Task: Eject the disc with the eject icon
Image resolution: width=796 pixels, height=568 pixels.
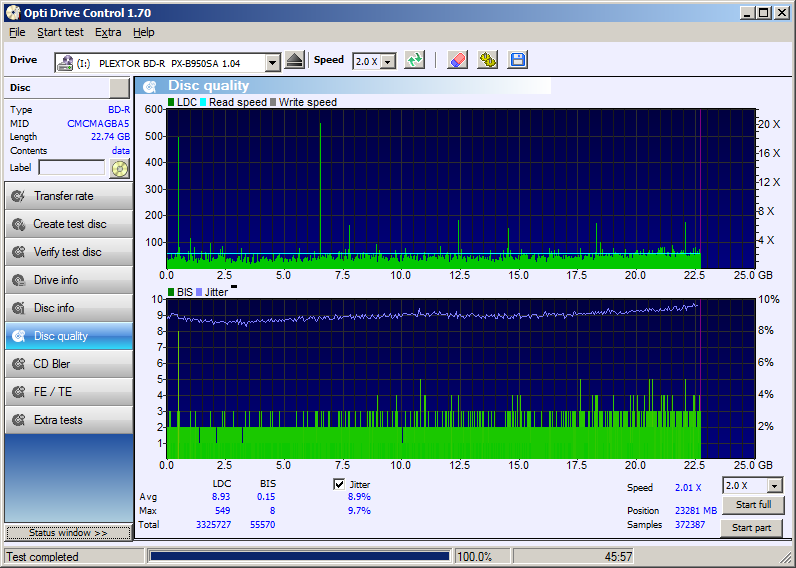Action: (x=294, y=60)
